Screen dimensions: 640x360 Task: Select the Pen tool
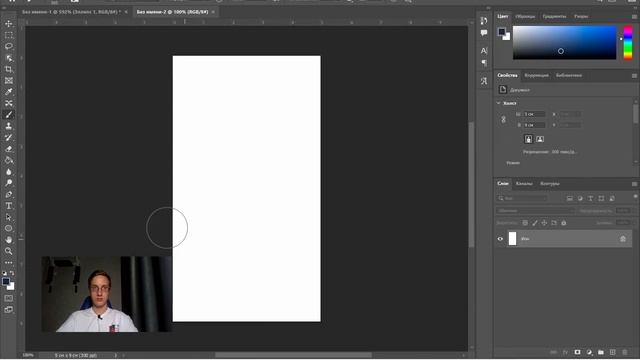point(9,194)
